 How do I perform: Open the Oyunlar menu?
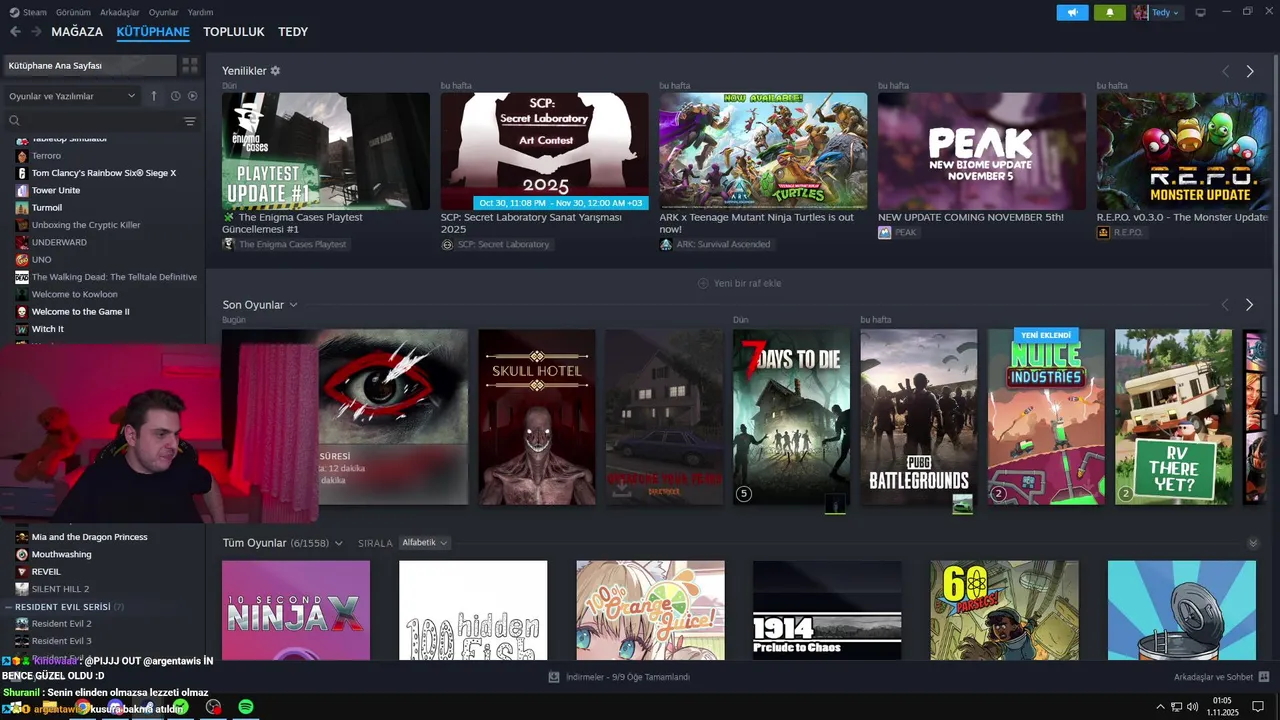(x=163, y=13)
